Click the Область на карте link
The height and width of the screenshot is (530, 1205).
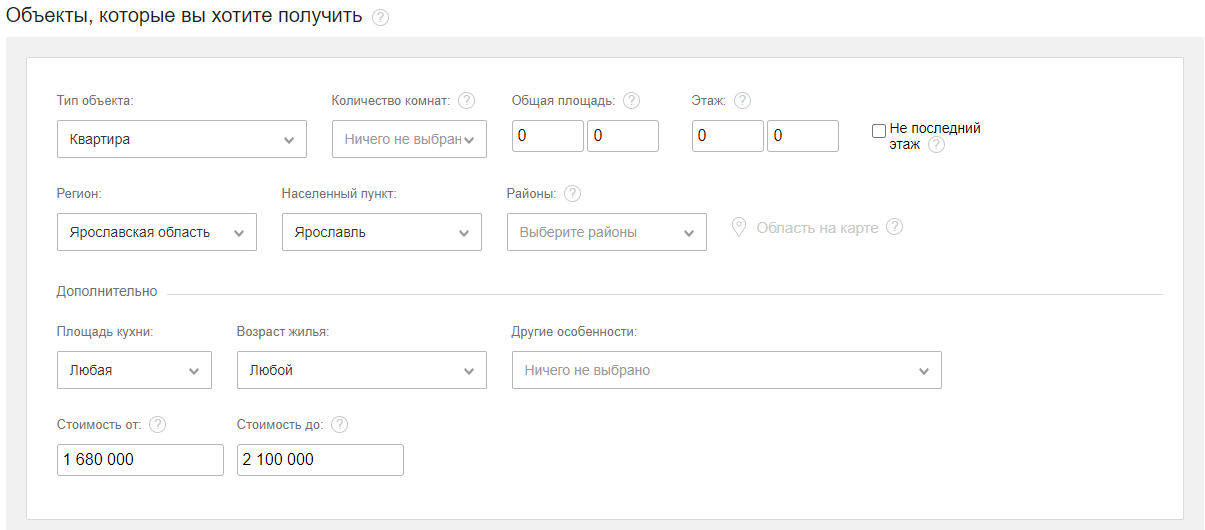816,228
